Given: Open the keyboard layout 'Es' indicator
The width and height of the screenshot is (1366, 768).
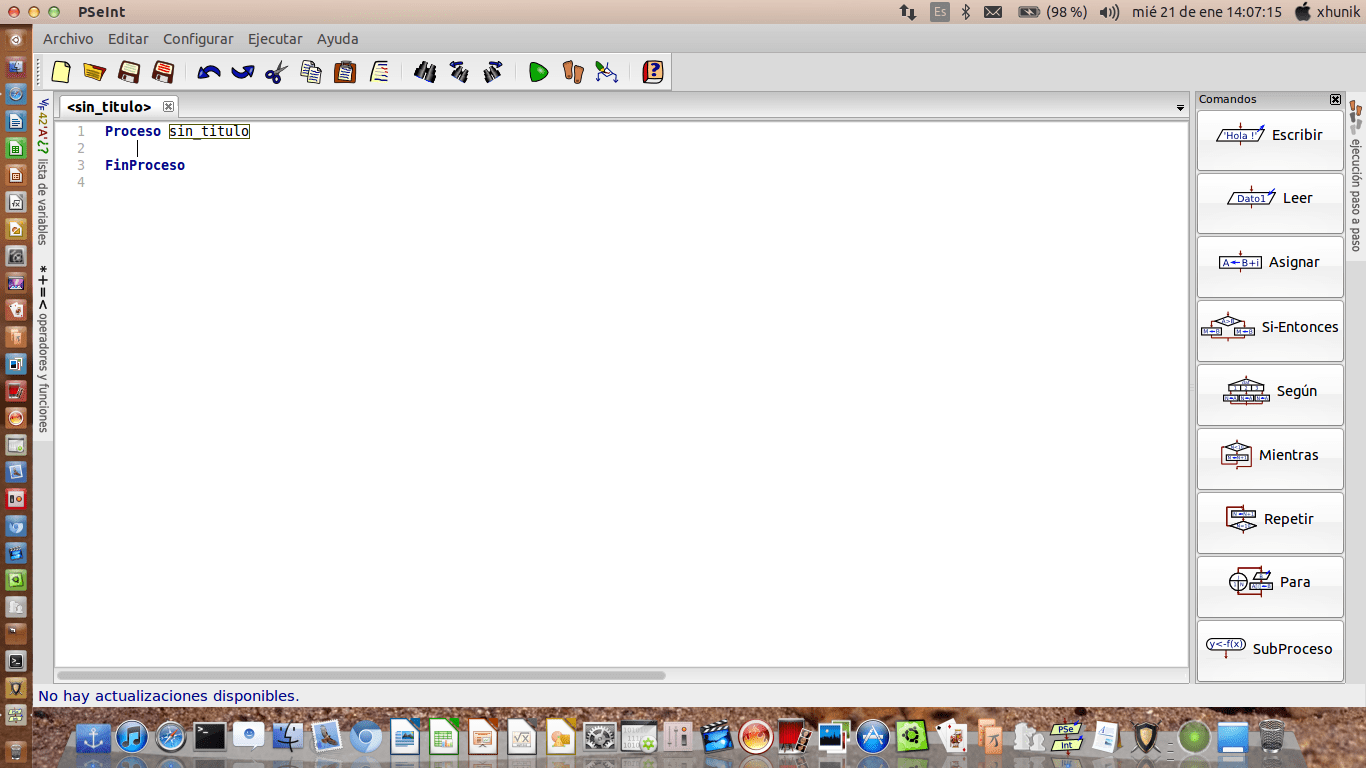Looking at the screenshot, I should (940, 12).
